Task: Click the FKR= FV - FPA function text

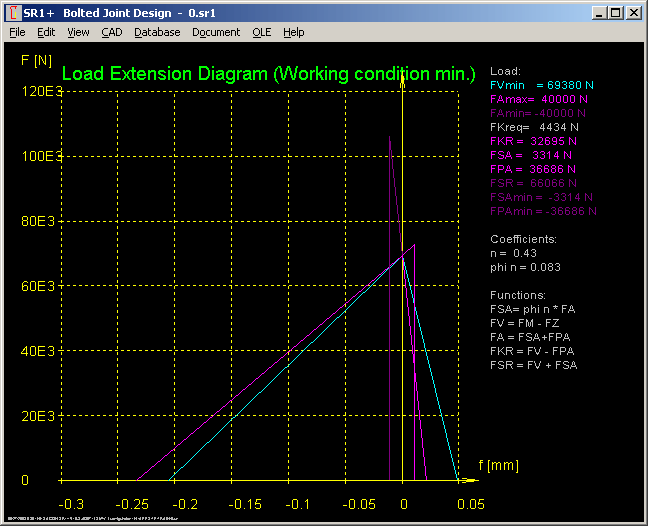Action: point(534,351)
